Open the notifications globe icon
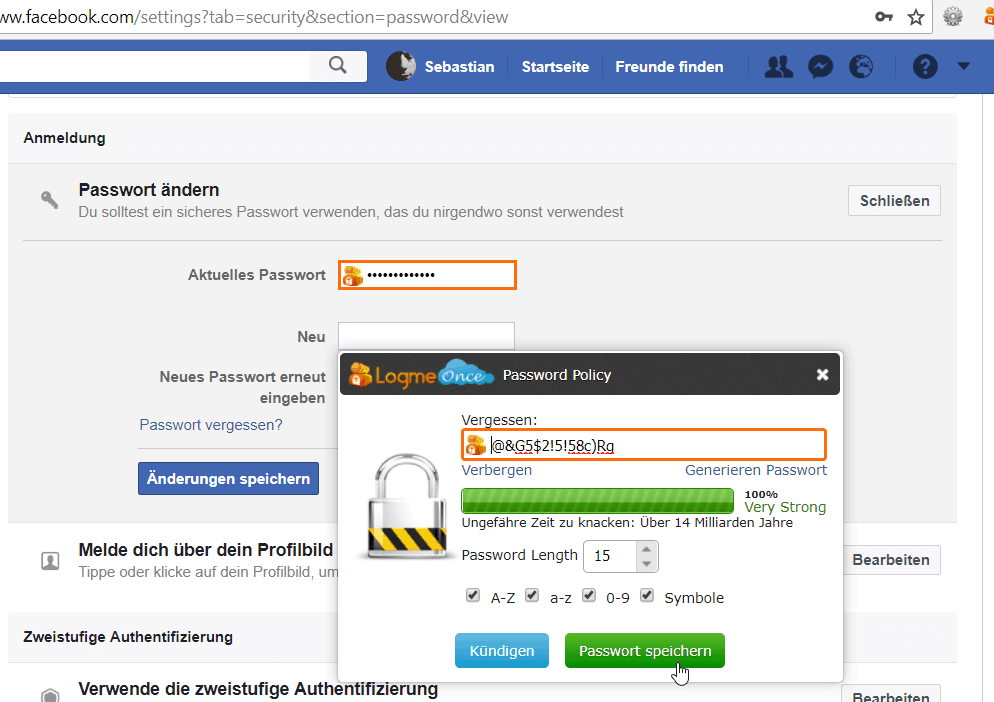This screenshot has height=702, width=994. tap(861, 67)
